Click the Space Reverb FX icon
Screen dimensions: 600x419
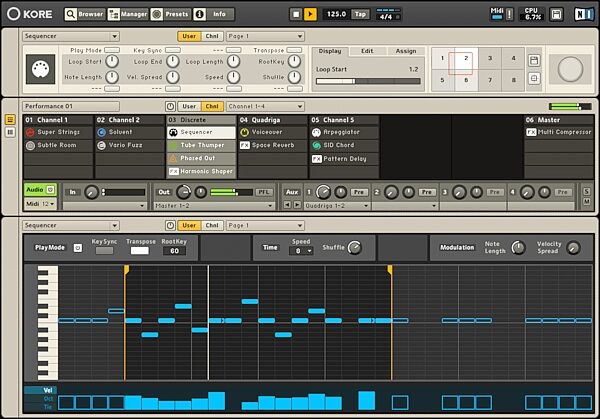click(x=245, y=145)
